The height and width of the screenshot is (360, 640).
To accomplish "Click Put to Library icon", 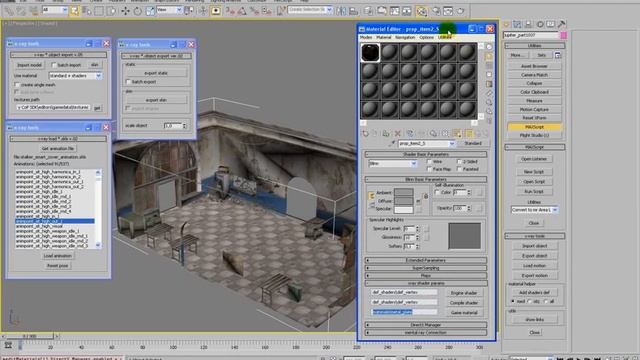I will pyautogui.click(x=433, y=133).
